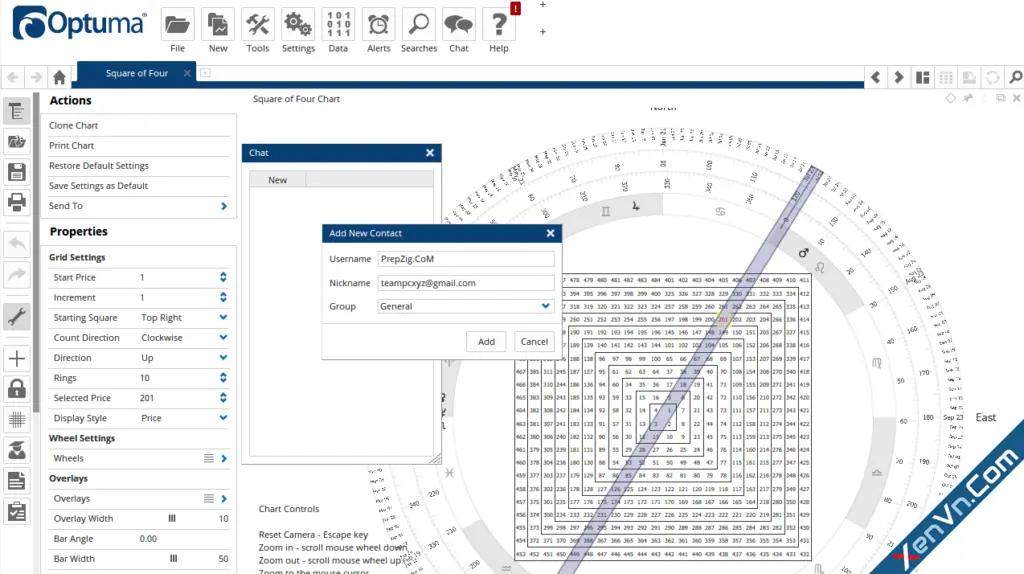1024x574 pixels.
Task: Go to next tab chevron
Action: click(x=899, y=77)
